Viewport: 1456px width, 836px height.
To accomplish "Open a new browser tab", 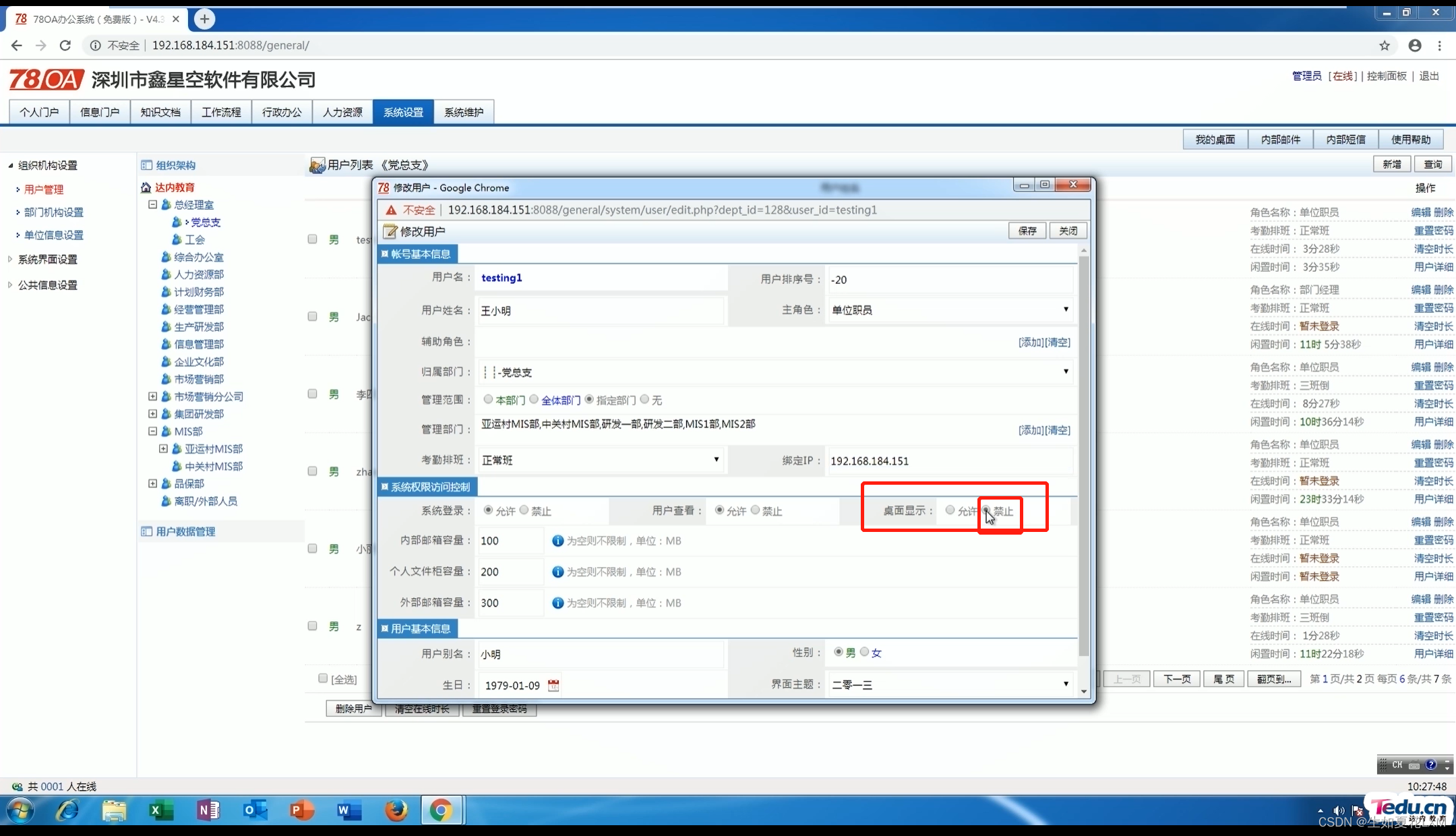I will point(204,19).
